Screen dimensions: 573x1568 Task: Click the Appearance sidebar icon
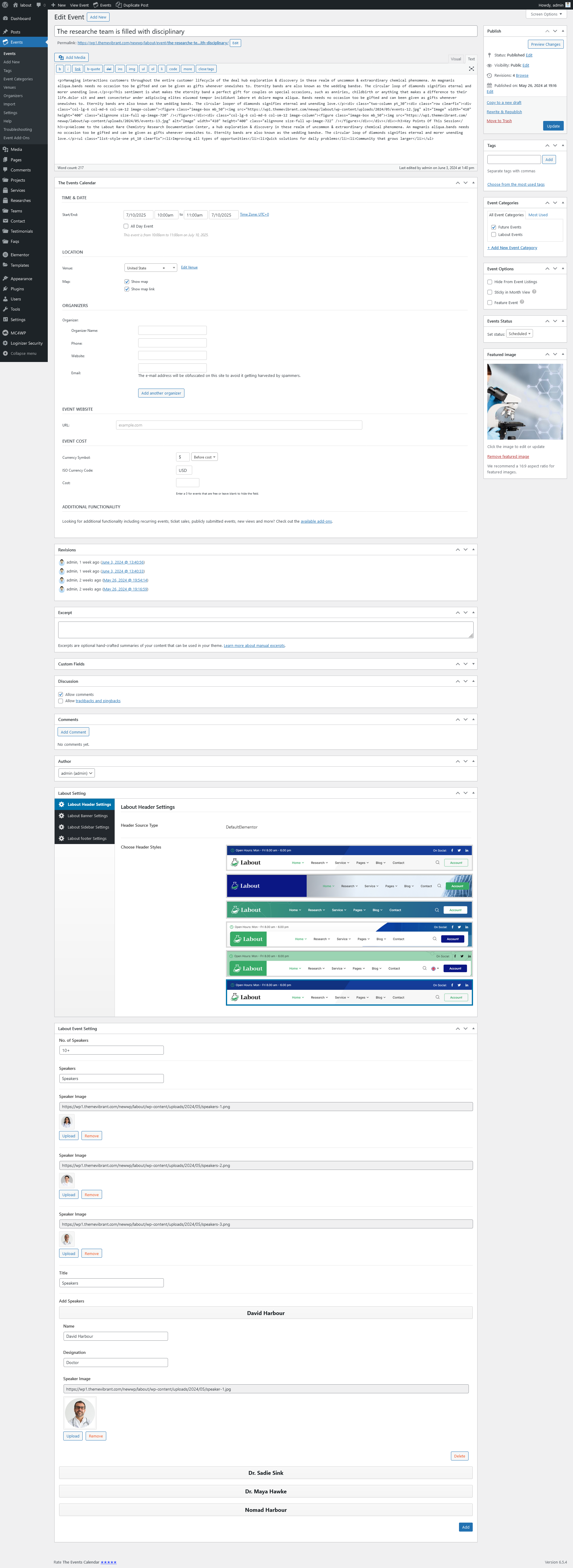point(5,279)
